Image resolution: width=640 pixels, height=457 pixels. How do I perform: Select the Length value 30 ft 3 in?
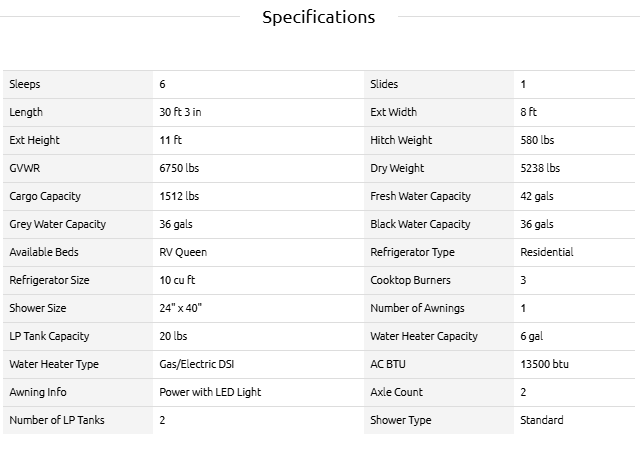pyautogui.click(x=186, y=113)
